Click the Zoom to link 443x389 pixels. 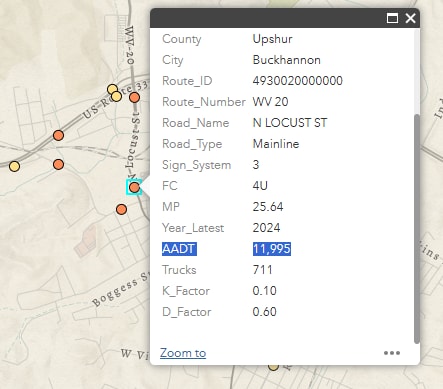point(183,353)
